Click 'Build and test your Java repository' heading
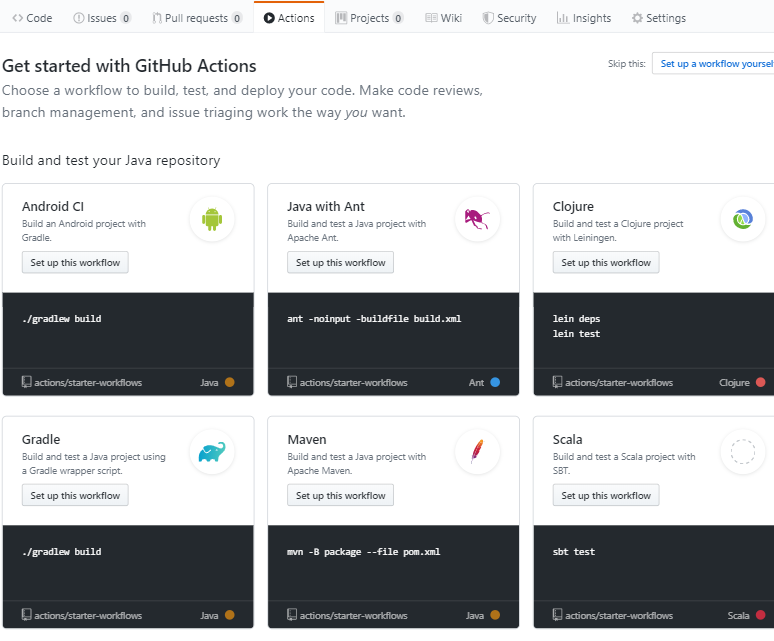This screenshot has height=641, width=774. click(111, 160)
